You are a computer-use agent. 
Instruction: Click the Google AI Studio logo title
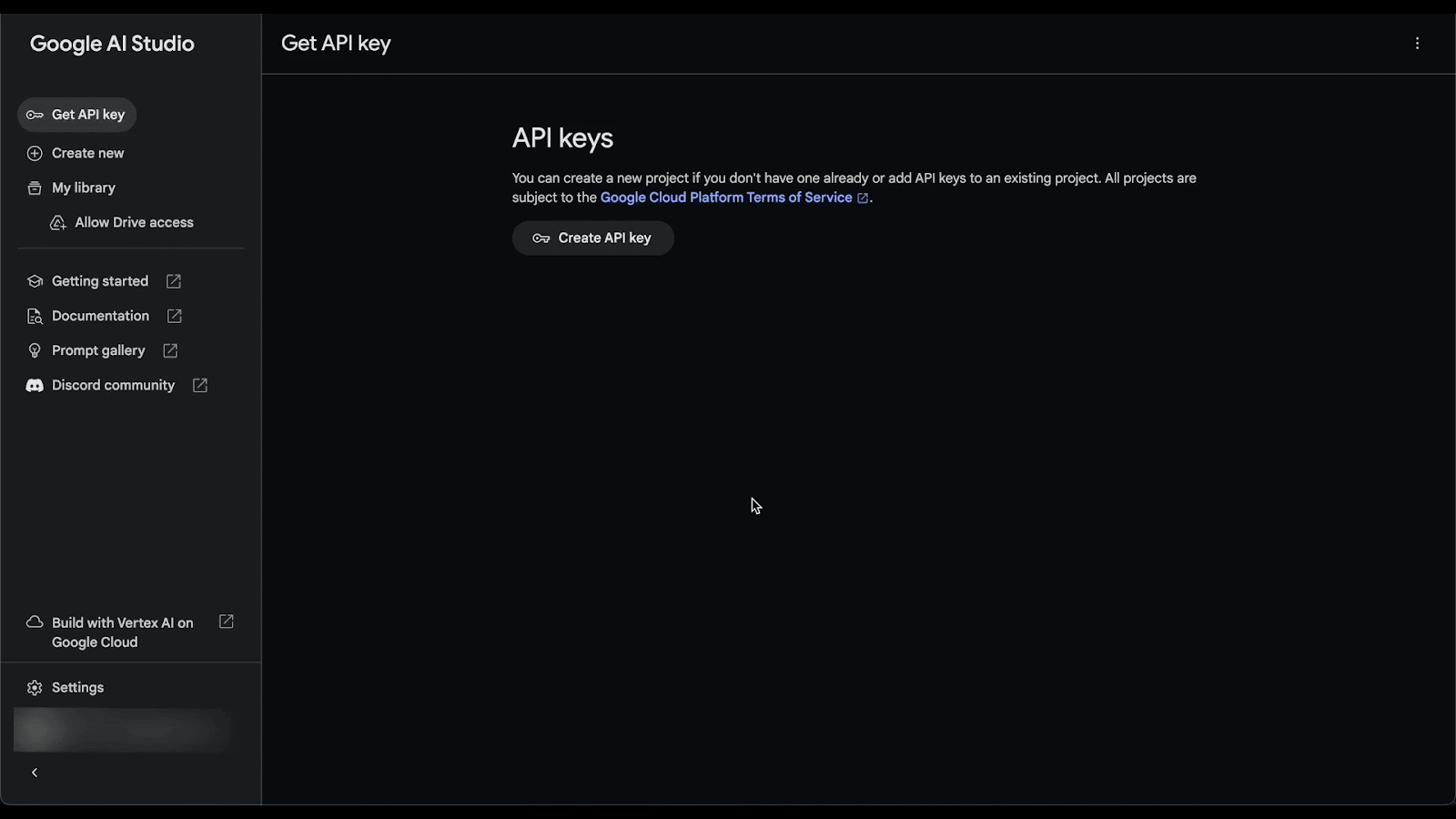click(112, 44)
